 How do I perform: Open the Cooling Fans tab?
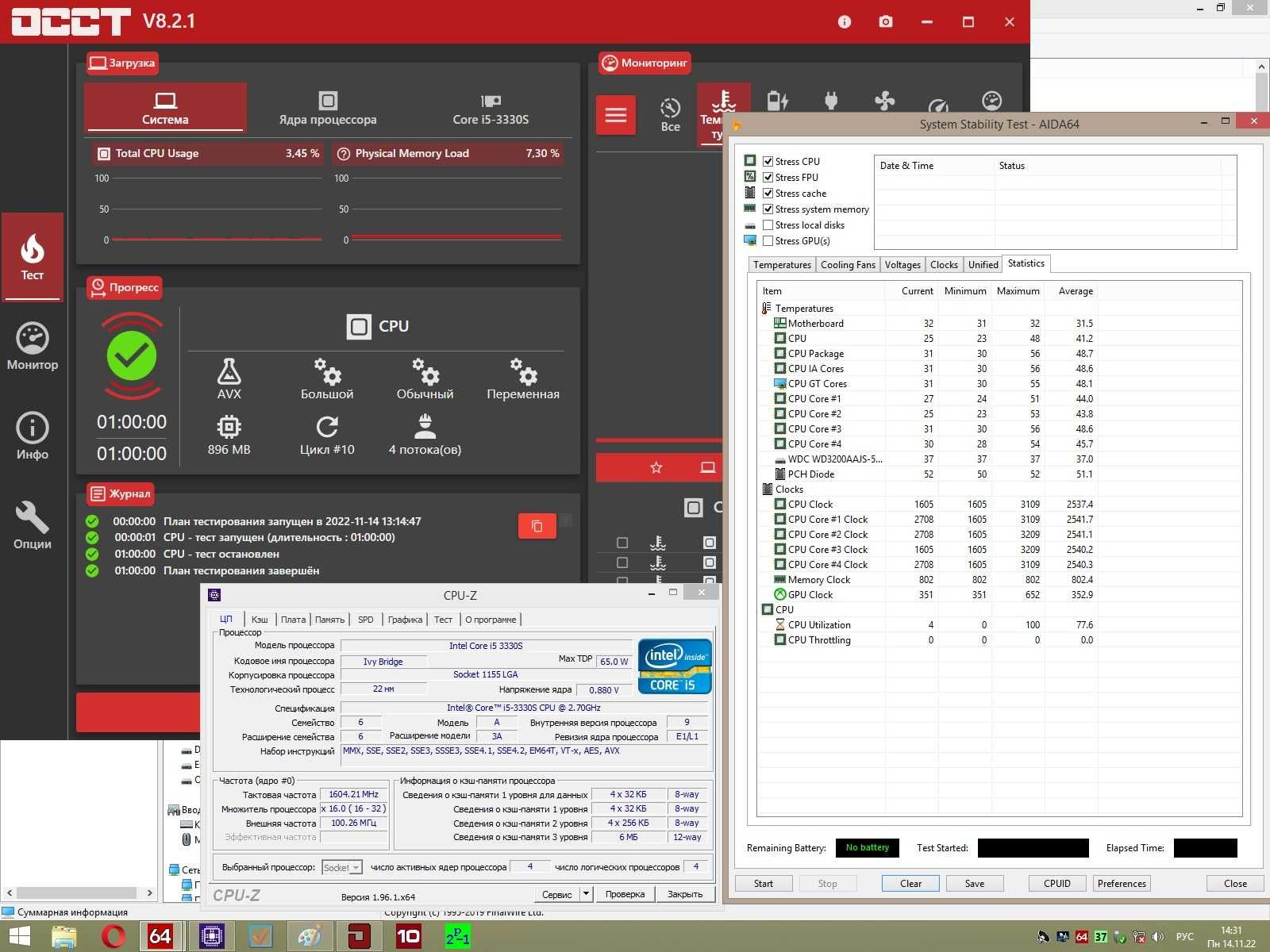pos(848,265)
